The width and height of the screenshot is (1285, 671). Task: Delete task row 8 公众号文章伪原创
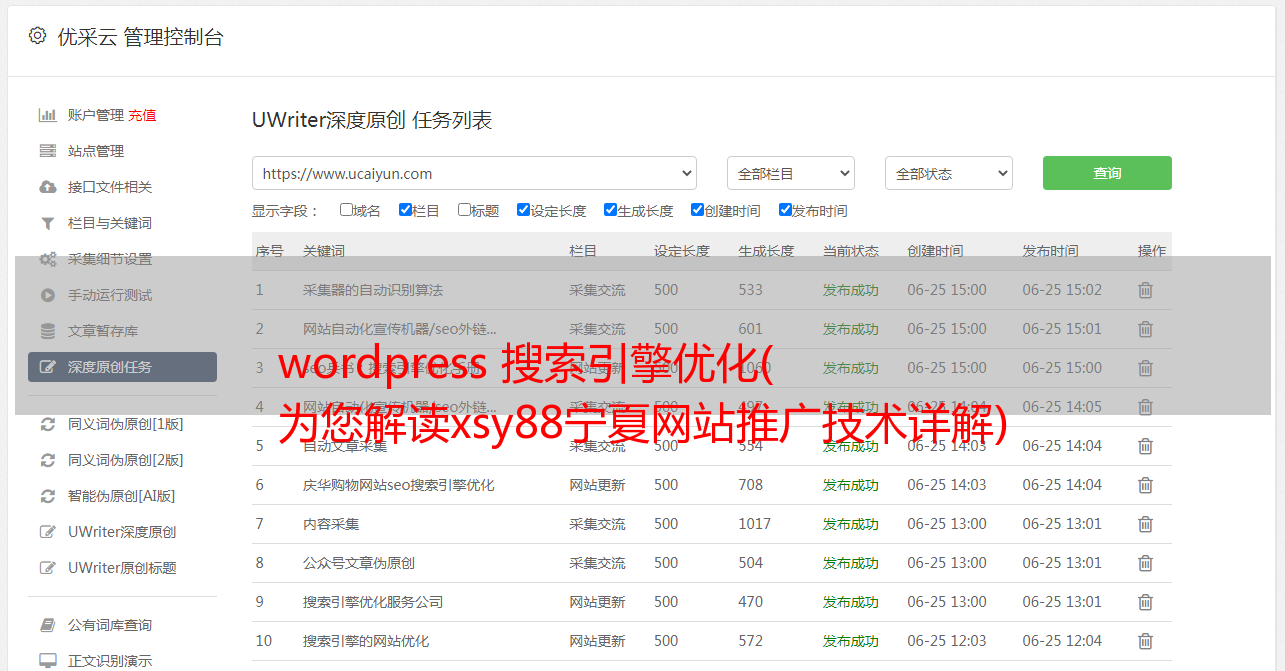1145,563
